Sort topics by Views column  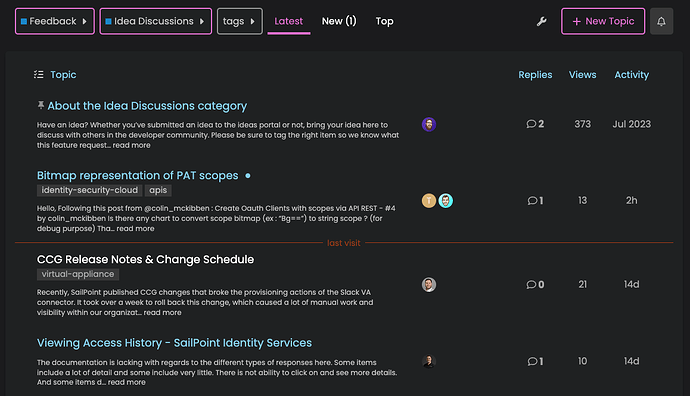point(583,75)
